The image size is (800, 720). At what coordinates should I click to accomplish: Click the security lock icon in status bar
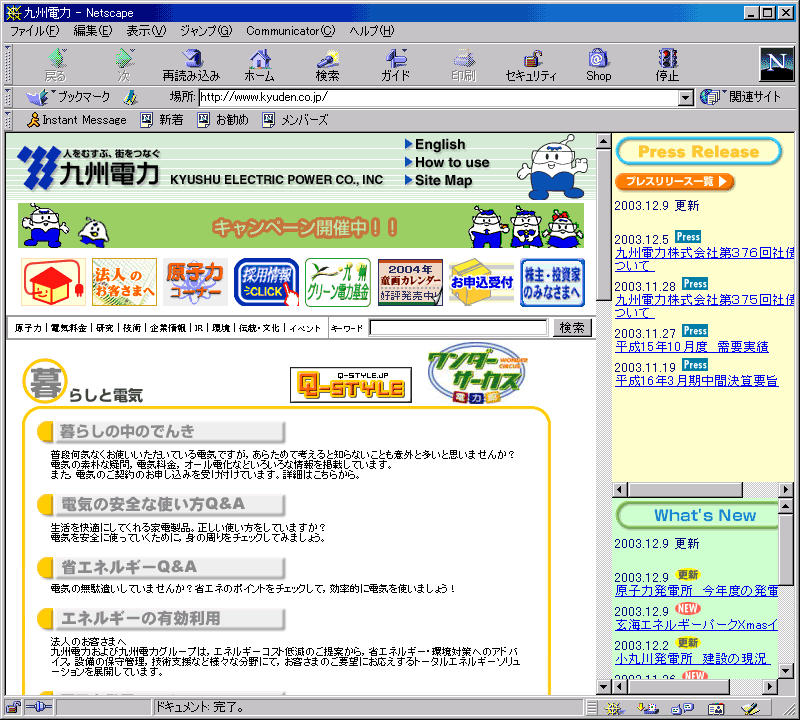click(x=13, y=707)
